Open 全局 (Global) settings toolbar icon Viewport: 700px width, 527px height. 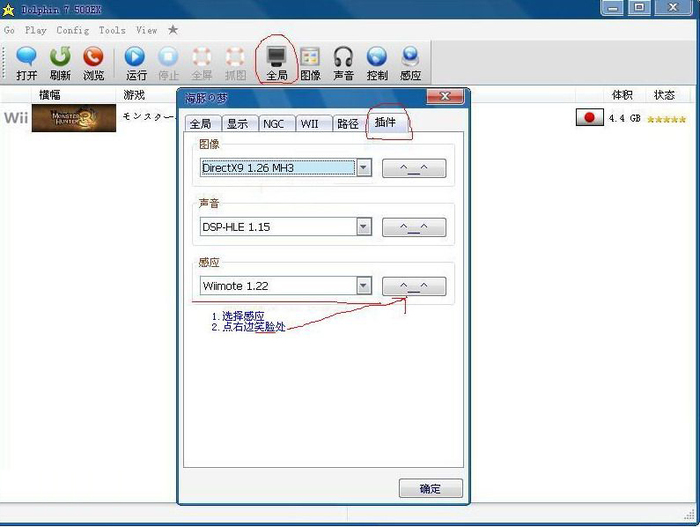click(x=277, y=63)
